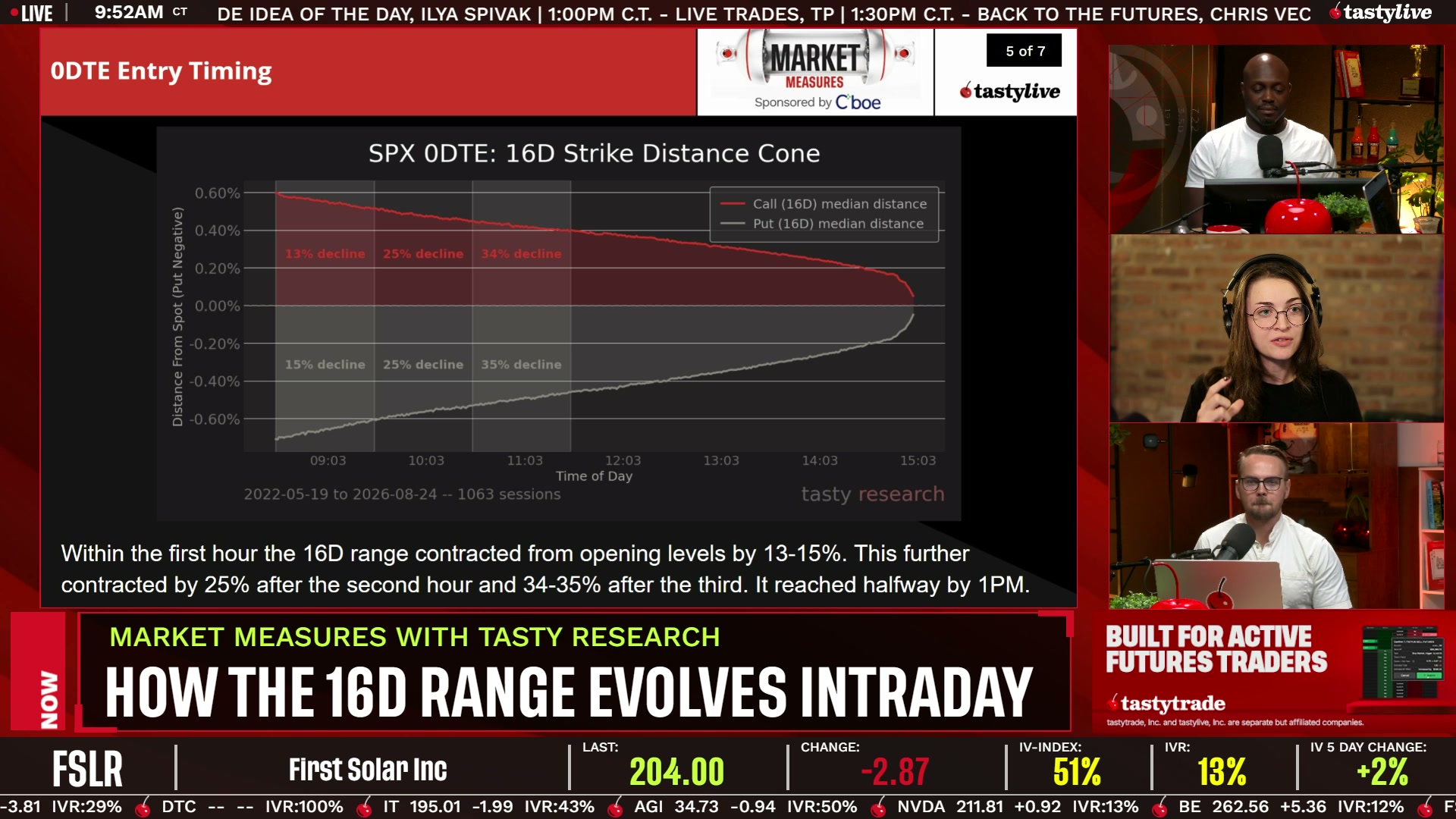The height and width of the screenshot is (819, 1456).
Task: Click the FSLR ticker symbol
Action: (87, 769)
